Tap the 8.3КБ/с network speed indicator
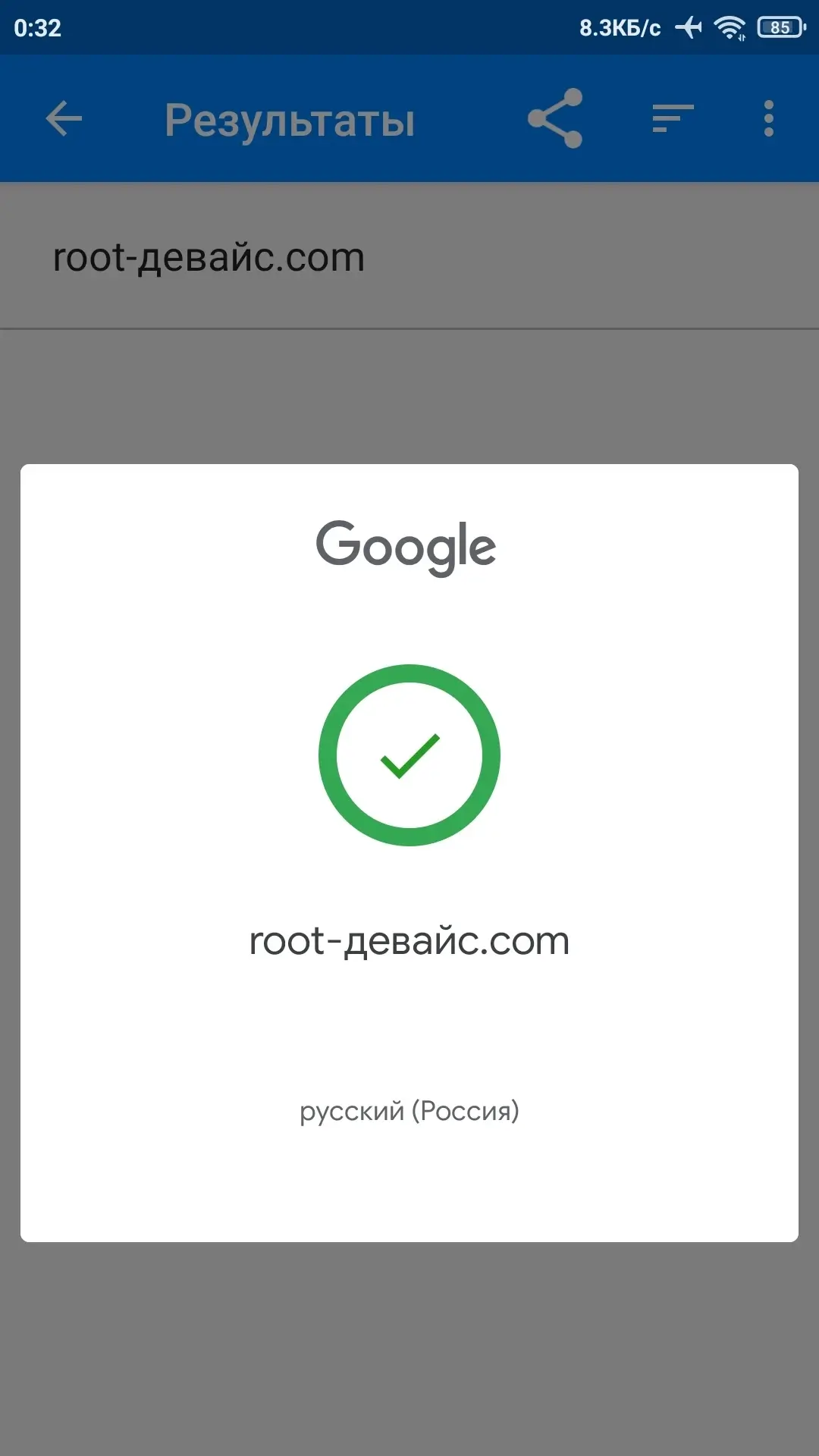Image resolution: width=819 pixels, height=1456 pixels. click(620, 28)
